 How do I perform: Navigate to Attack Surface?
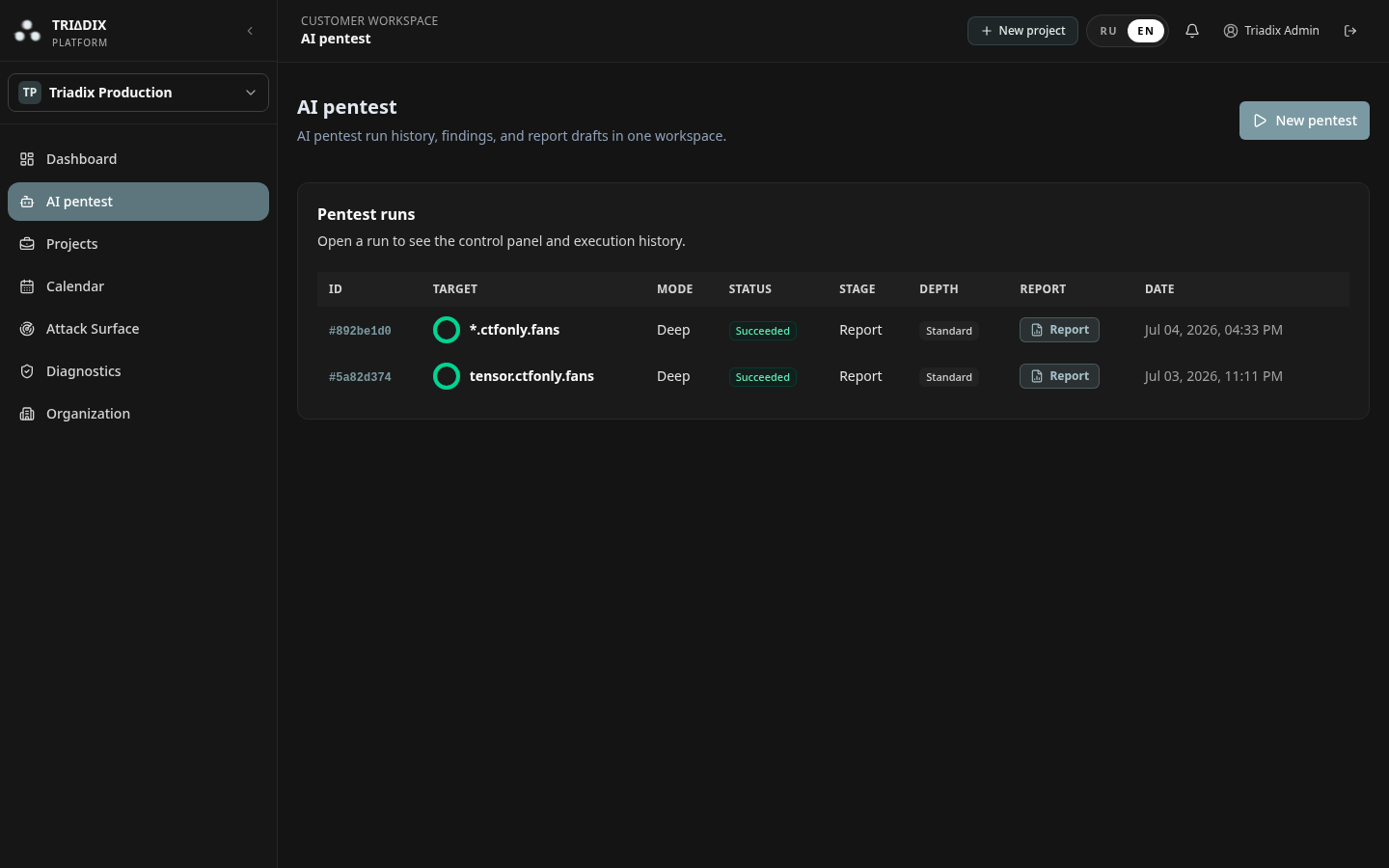click(138, 329)
